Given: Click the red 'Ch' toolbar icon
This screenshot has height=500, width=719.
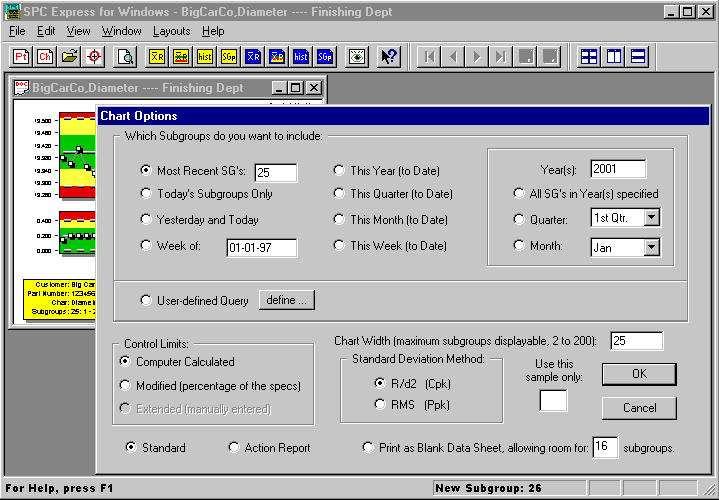Looking at the screenshot, I should (x=45, y=56).
